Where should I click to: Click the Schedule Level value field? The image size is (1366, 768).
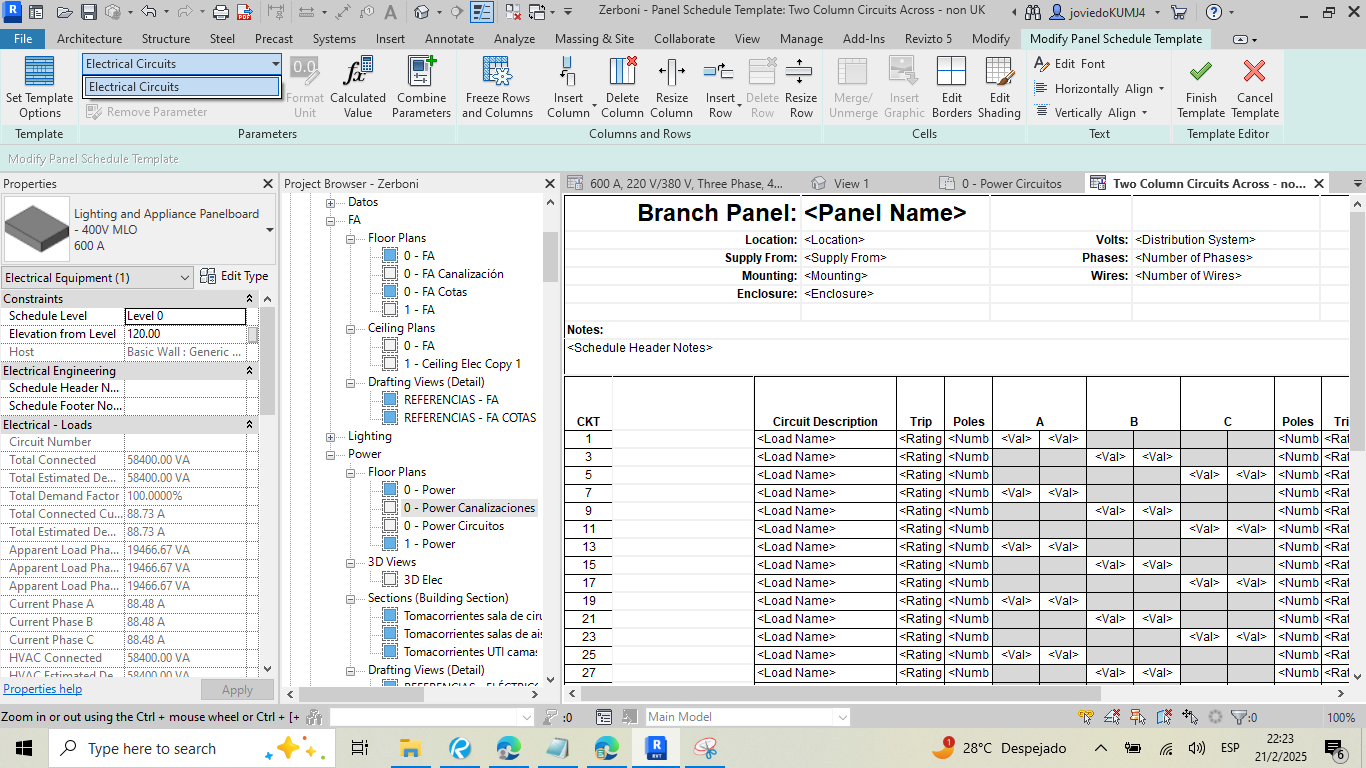(x=185, y=316)
